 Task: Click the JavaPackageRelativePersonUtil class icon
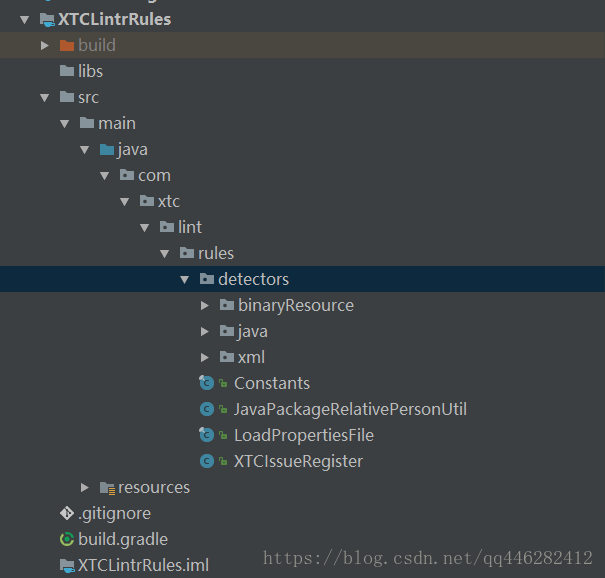[x=207, y=409]
